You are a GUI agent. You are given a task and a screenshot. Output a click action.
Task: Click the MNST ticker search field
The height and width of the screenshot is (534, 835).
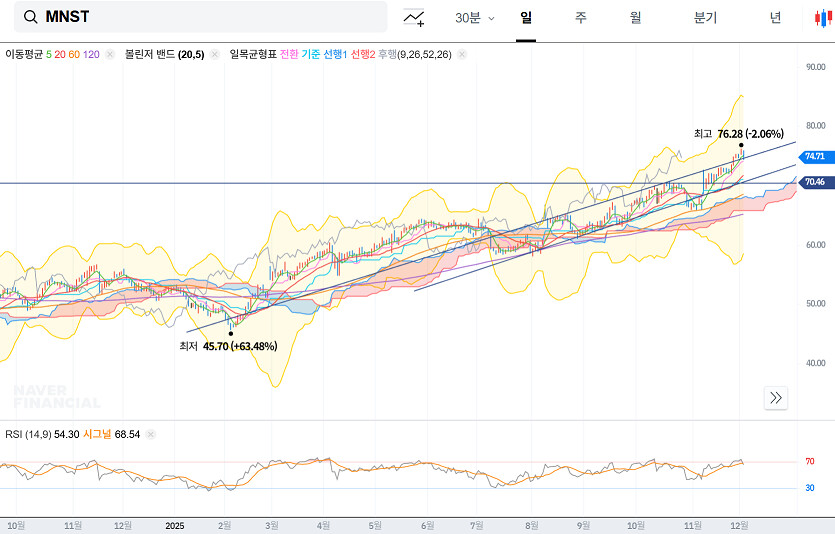pyautogui.click(x=200, y=17)
